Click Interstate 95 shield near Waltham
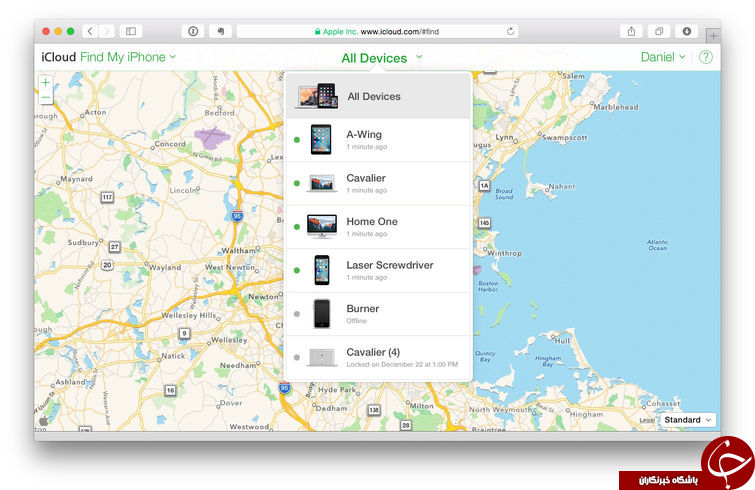Screen dimensions: 755x490 click(237, 216)
